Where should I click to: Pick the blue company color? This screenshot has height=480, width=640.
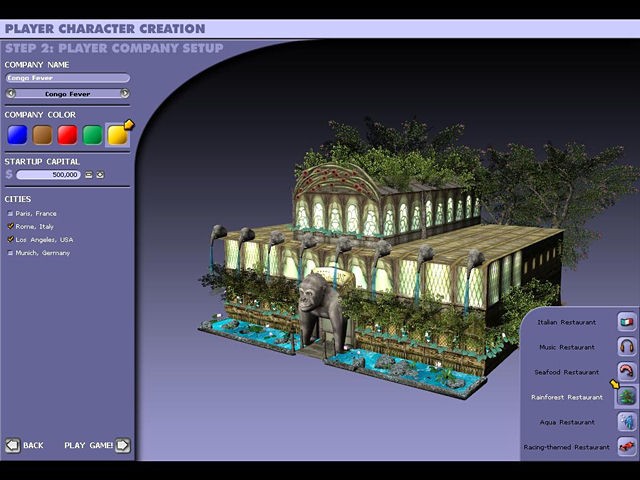click(17, 135)
